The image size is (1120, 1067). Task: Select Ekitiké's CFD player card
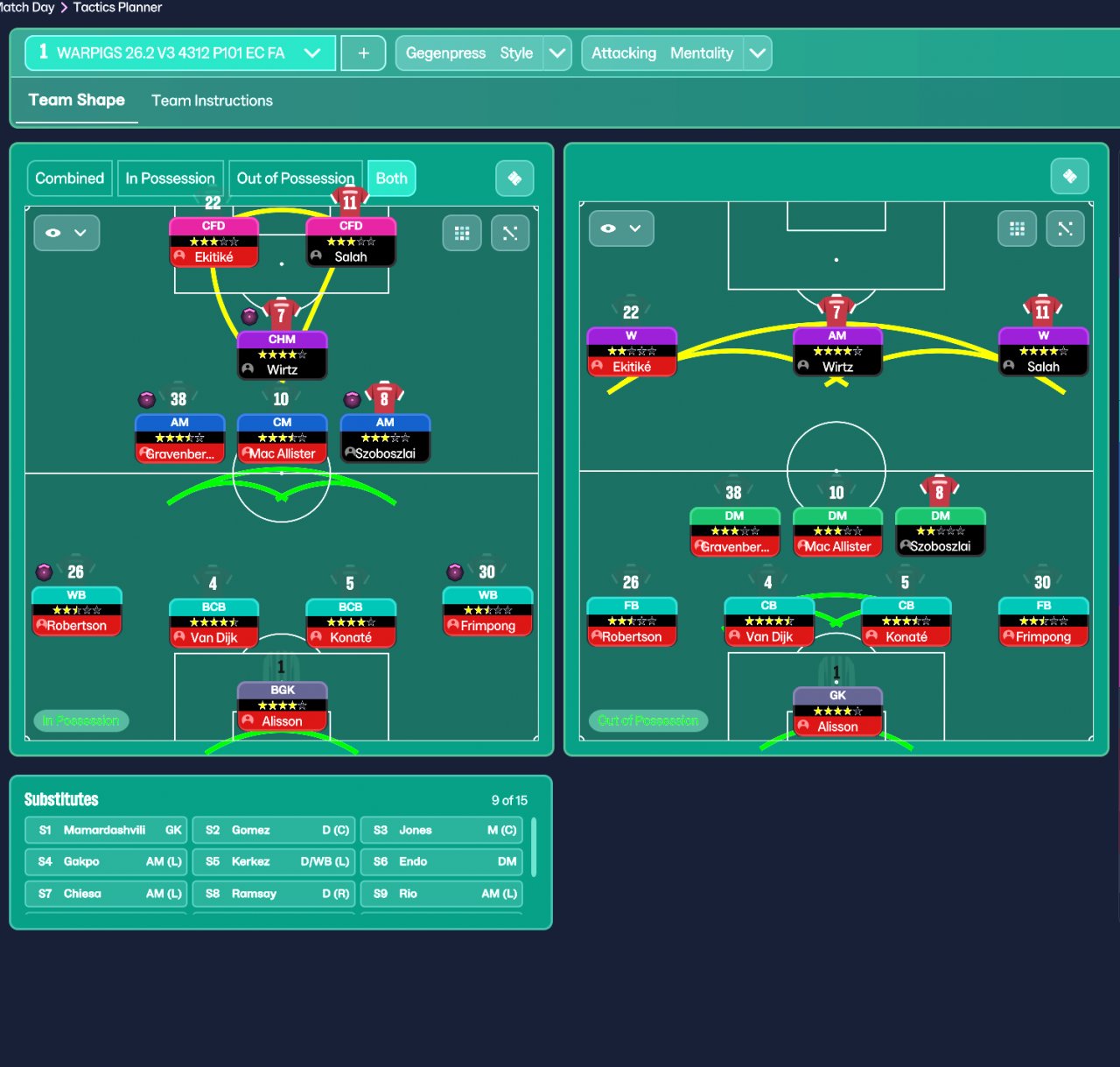(x=213, y=242)
